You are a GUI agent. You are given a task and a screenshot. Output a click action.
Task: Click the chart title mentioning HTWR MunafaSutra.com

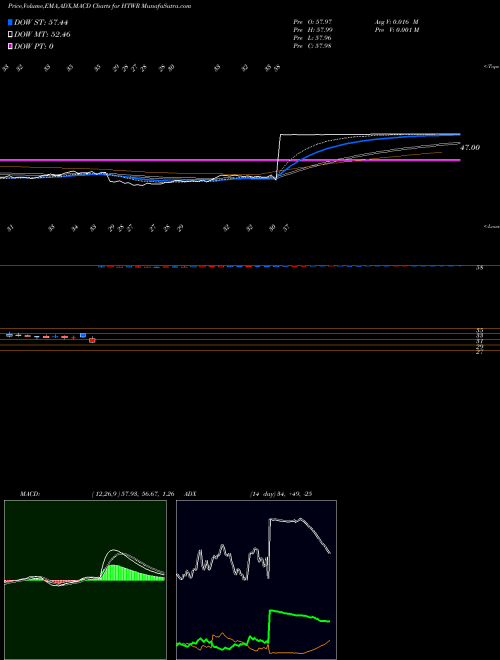pyautogui.click(x=99, y=7)
